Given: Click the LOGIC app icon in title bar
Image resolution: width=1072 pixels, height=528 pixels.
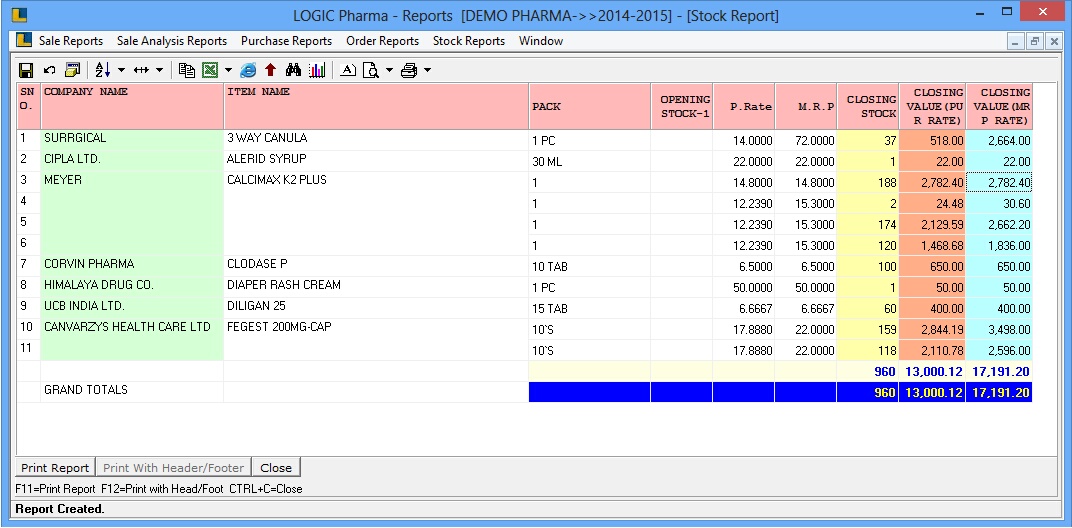Looking at the screenshot, I should tap(21, 13).
